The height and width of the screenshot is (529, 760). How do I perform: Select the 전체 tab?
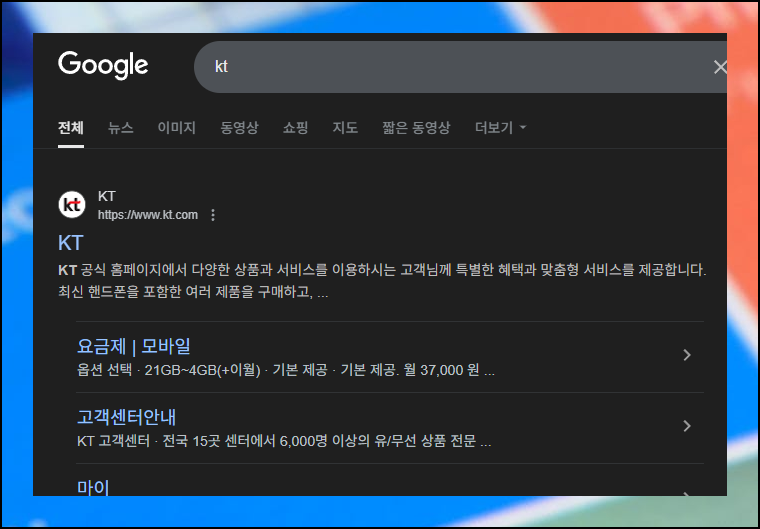71,128
